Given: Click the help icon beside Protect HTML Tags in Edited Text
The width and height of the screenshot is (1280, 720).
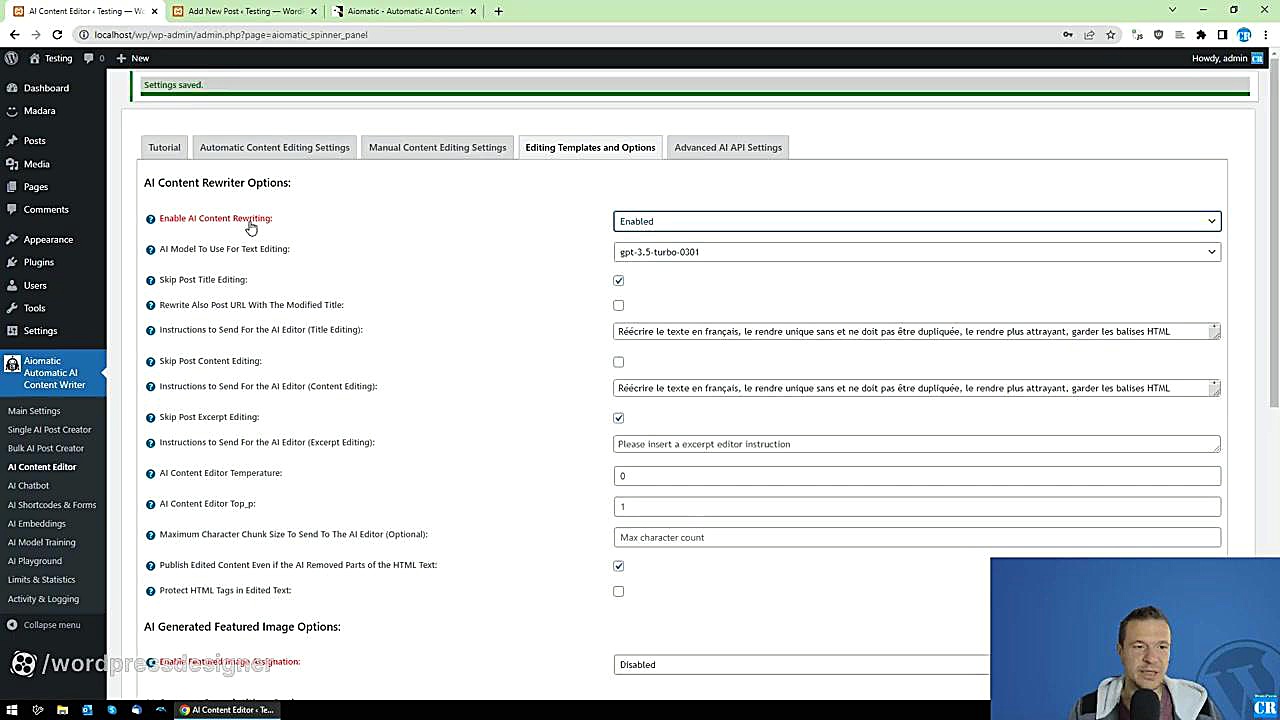Looking at the screenshot, I should [151, 591].
